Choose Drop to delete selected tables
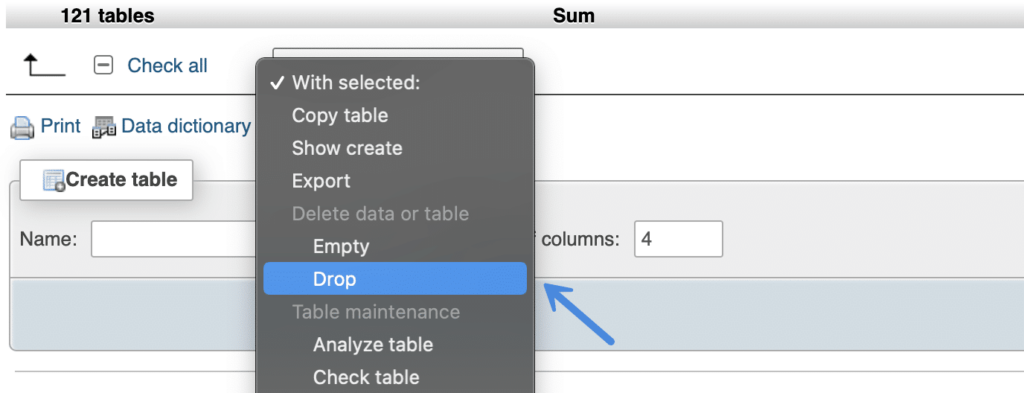 point(394,279)
